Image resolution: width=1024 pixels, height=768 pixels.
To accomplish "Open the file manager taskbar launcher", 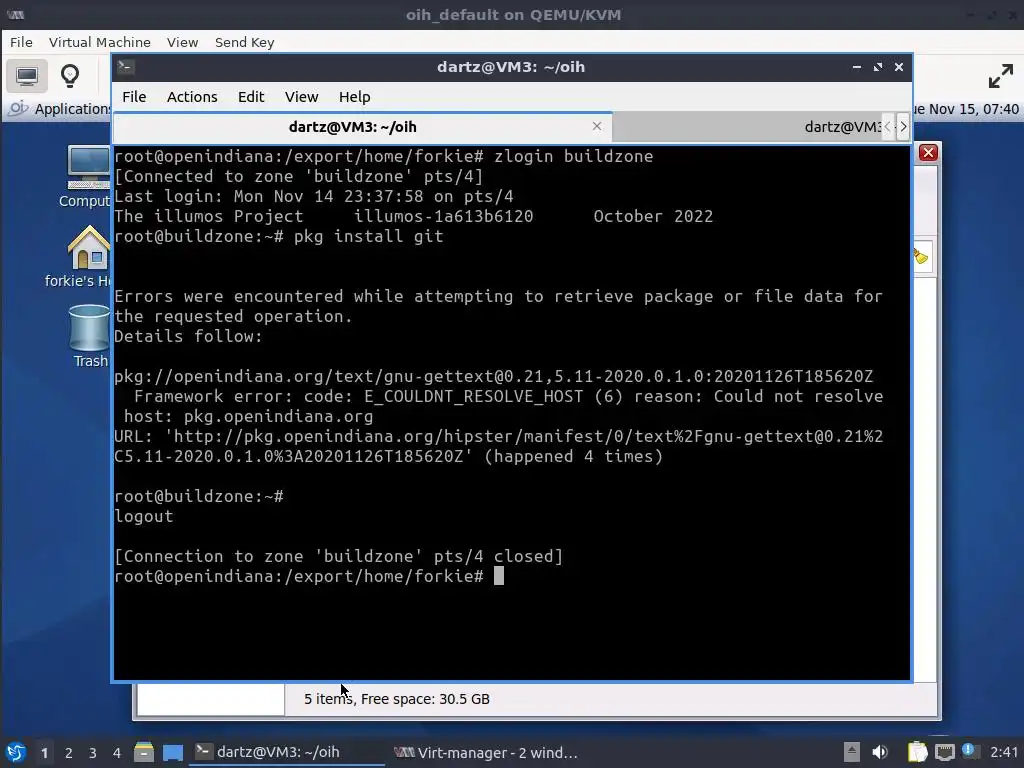I will tap(144, 752).
